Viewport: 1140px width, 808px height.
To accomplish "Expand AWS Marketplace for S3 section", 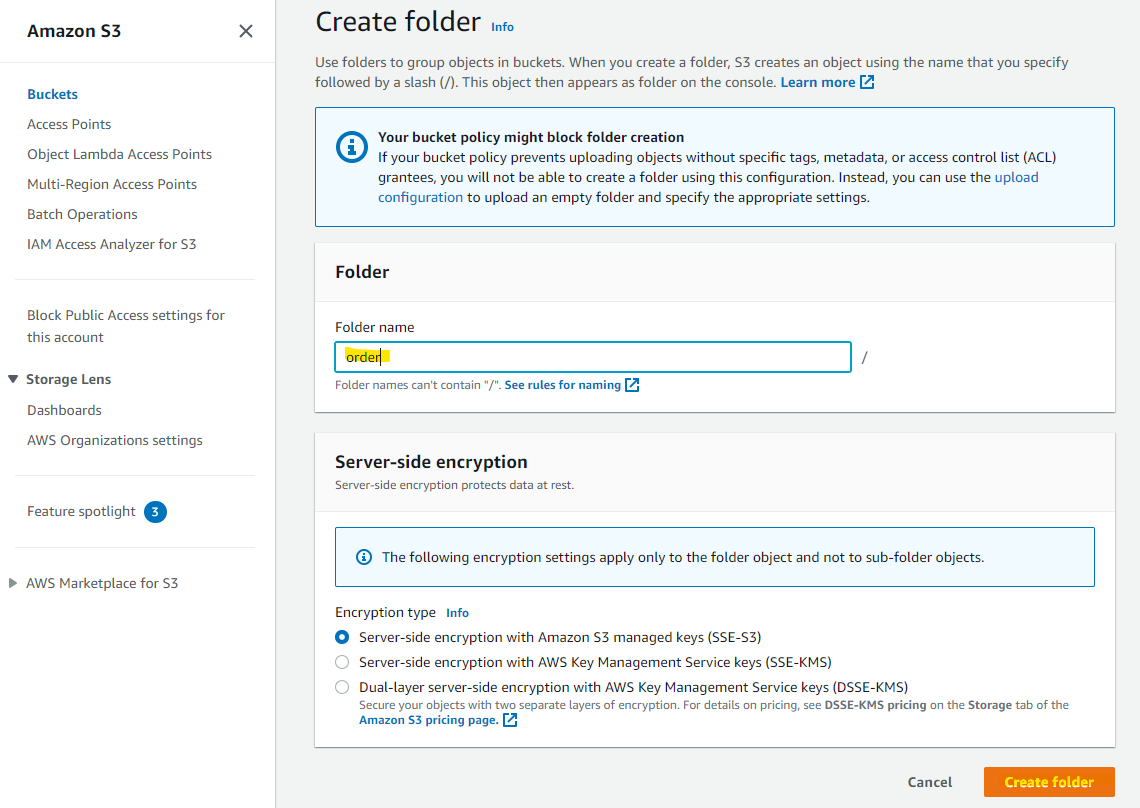I will pyautogui.click(x=12, y=583).
